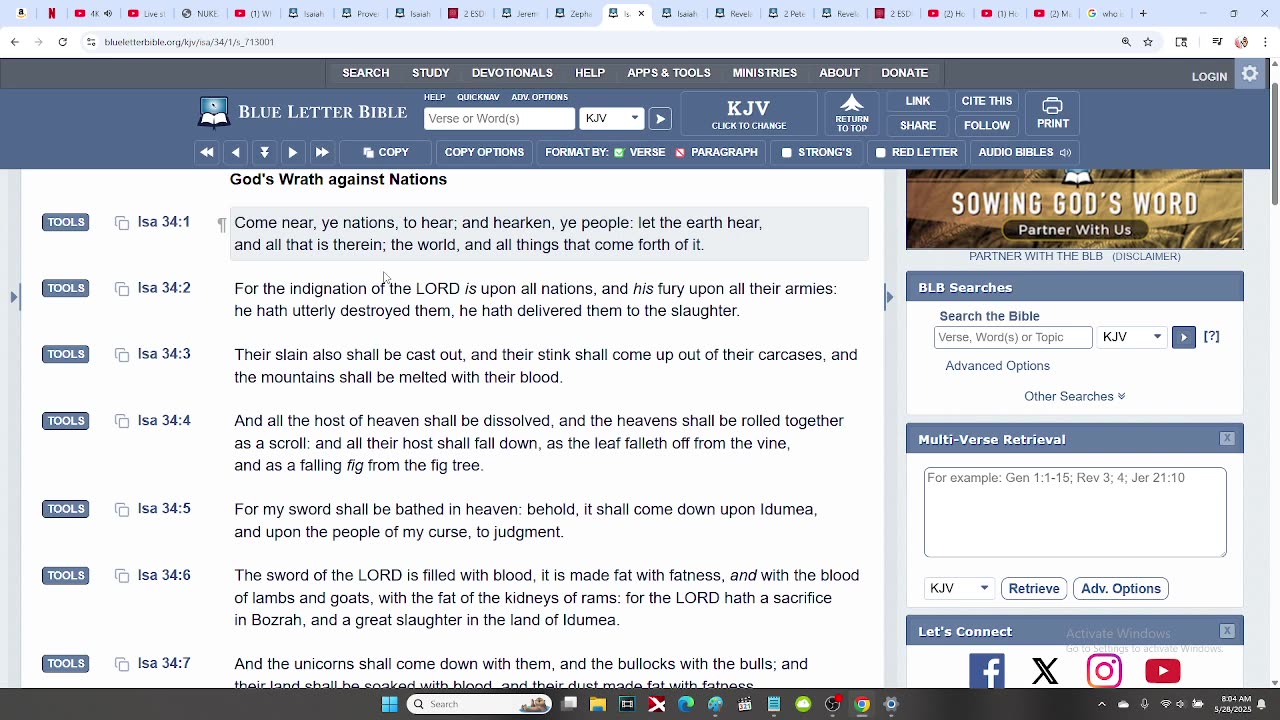Enable Verse format checkbox

(x=619, y=153)
